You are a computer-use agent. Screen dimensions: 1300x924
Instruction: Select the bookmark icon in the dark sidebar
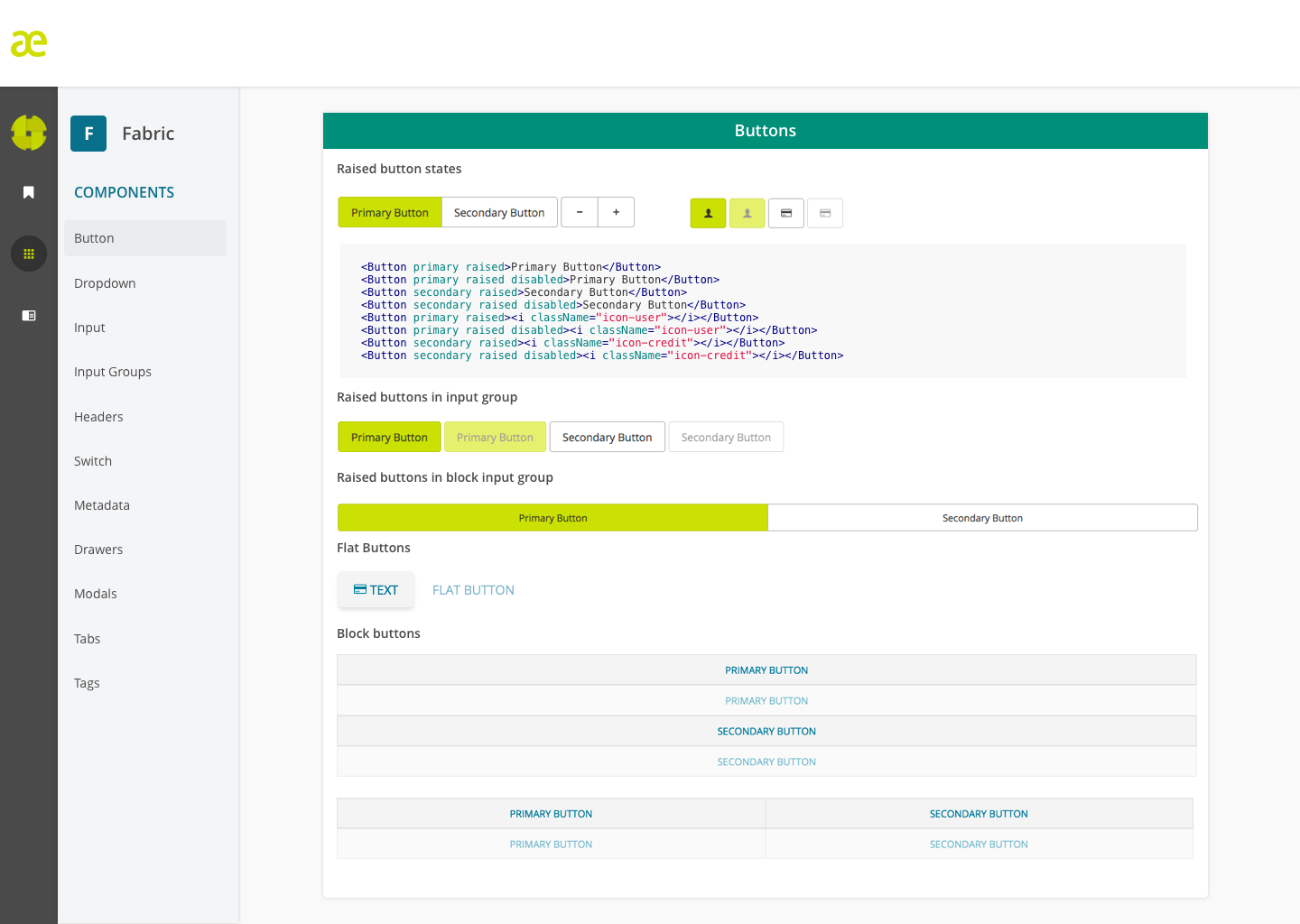[29, 192]
